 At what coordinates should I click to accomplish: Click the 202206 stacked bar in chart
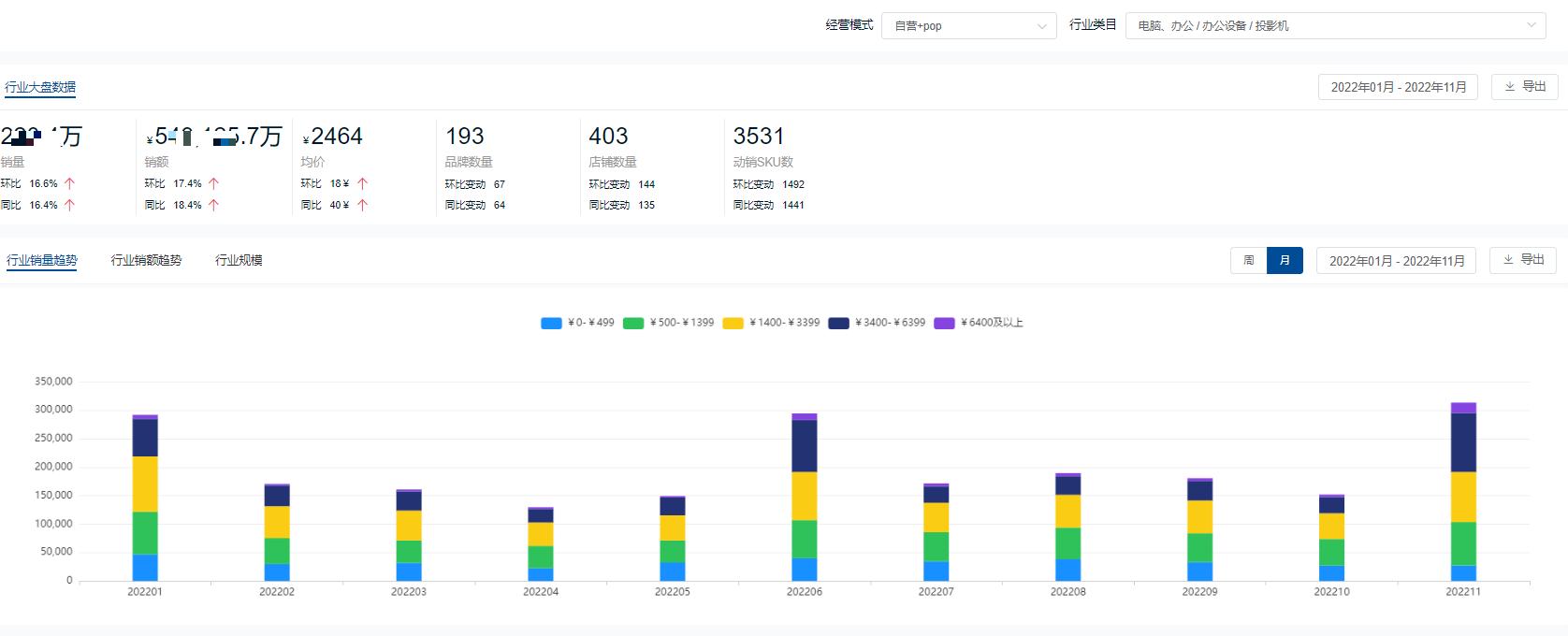pyautogui.click(x=804, y=496)
